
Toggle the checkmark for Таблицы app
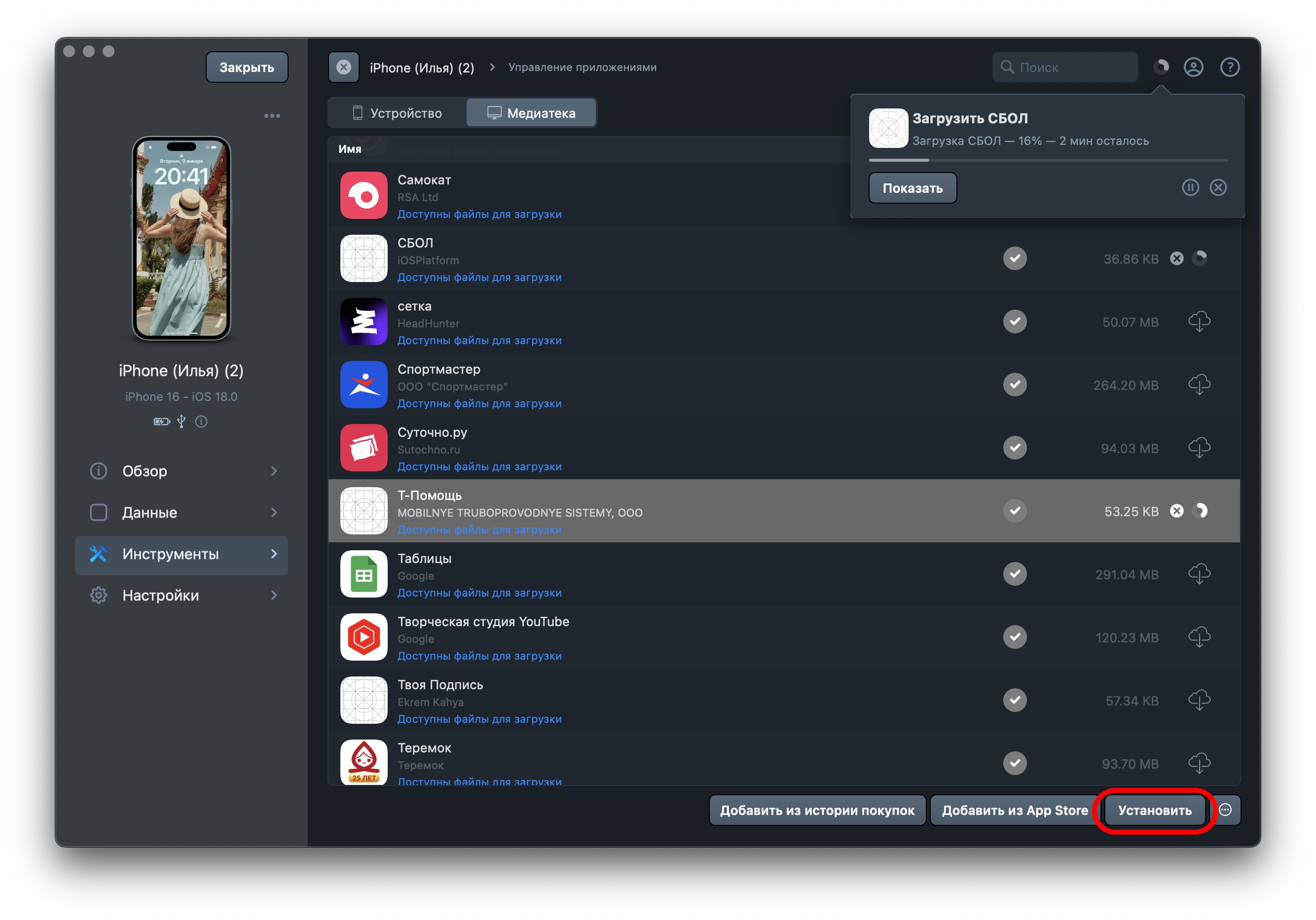click(x=1015, y=574)
